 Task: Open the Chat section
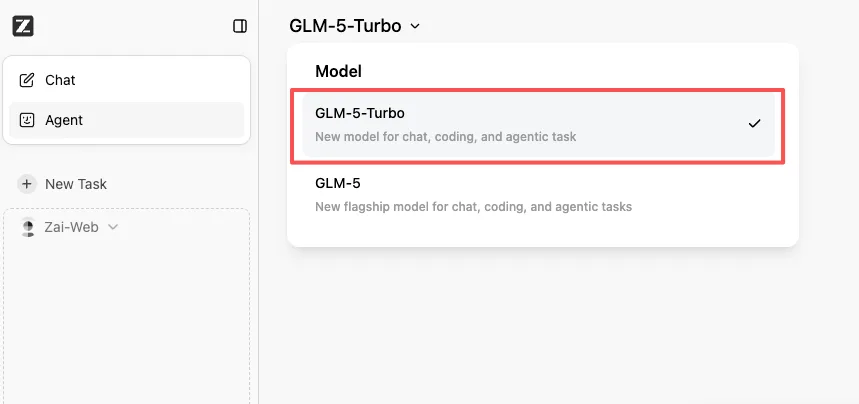pos(127,80)
